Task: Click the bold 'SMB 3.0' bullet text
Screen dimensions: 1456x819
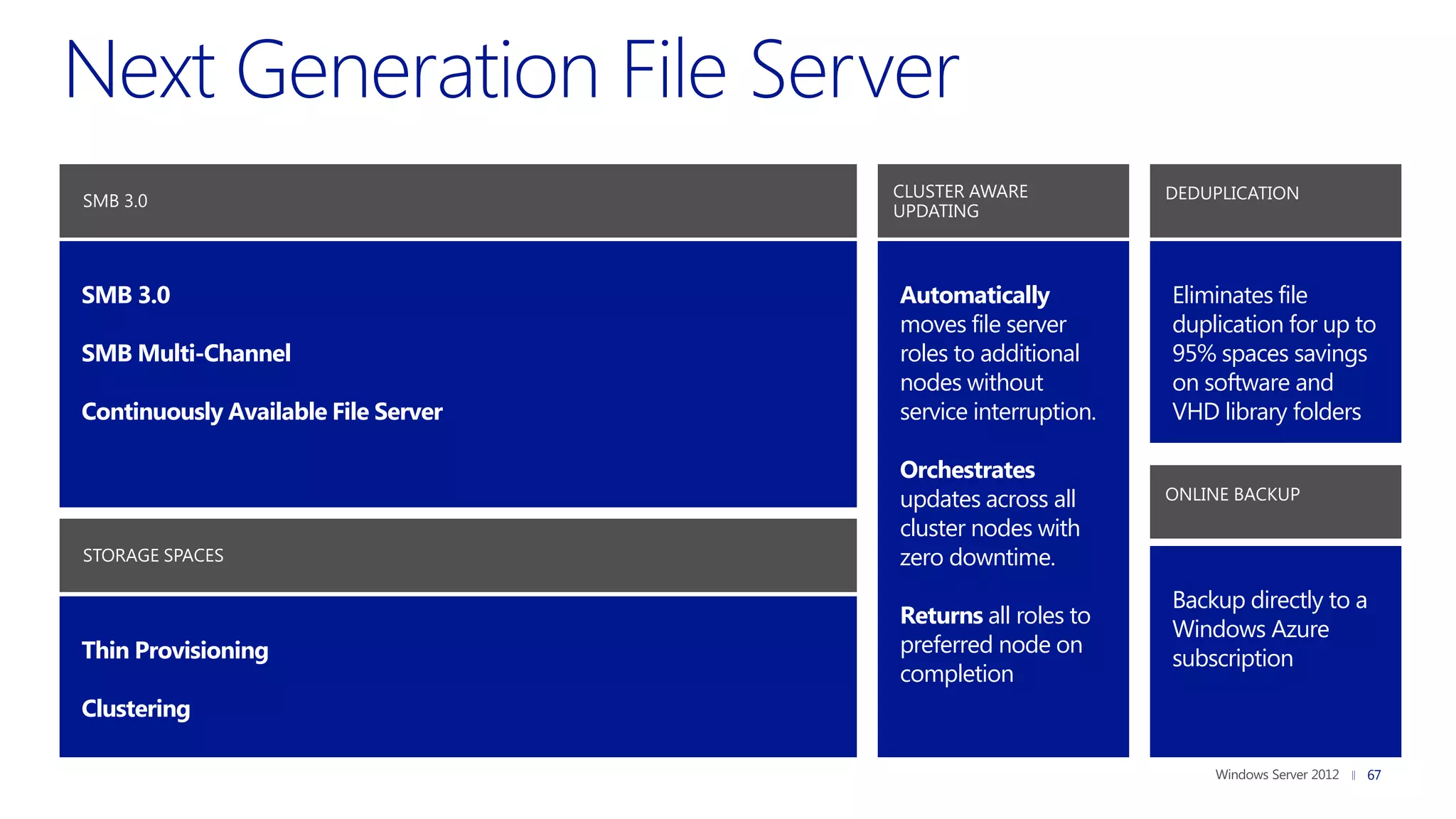Action: click(126, 295)
